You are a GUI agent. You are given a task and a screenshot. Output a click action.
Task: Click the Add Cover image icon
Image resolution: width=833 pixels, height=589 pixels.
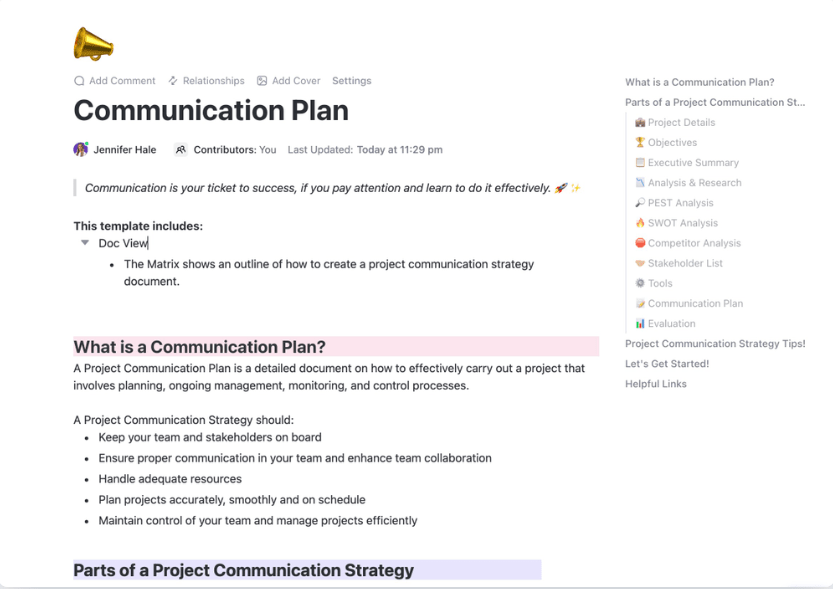pyautogui.click(x=262, y=81)
